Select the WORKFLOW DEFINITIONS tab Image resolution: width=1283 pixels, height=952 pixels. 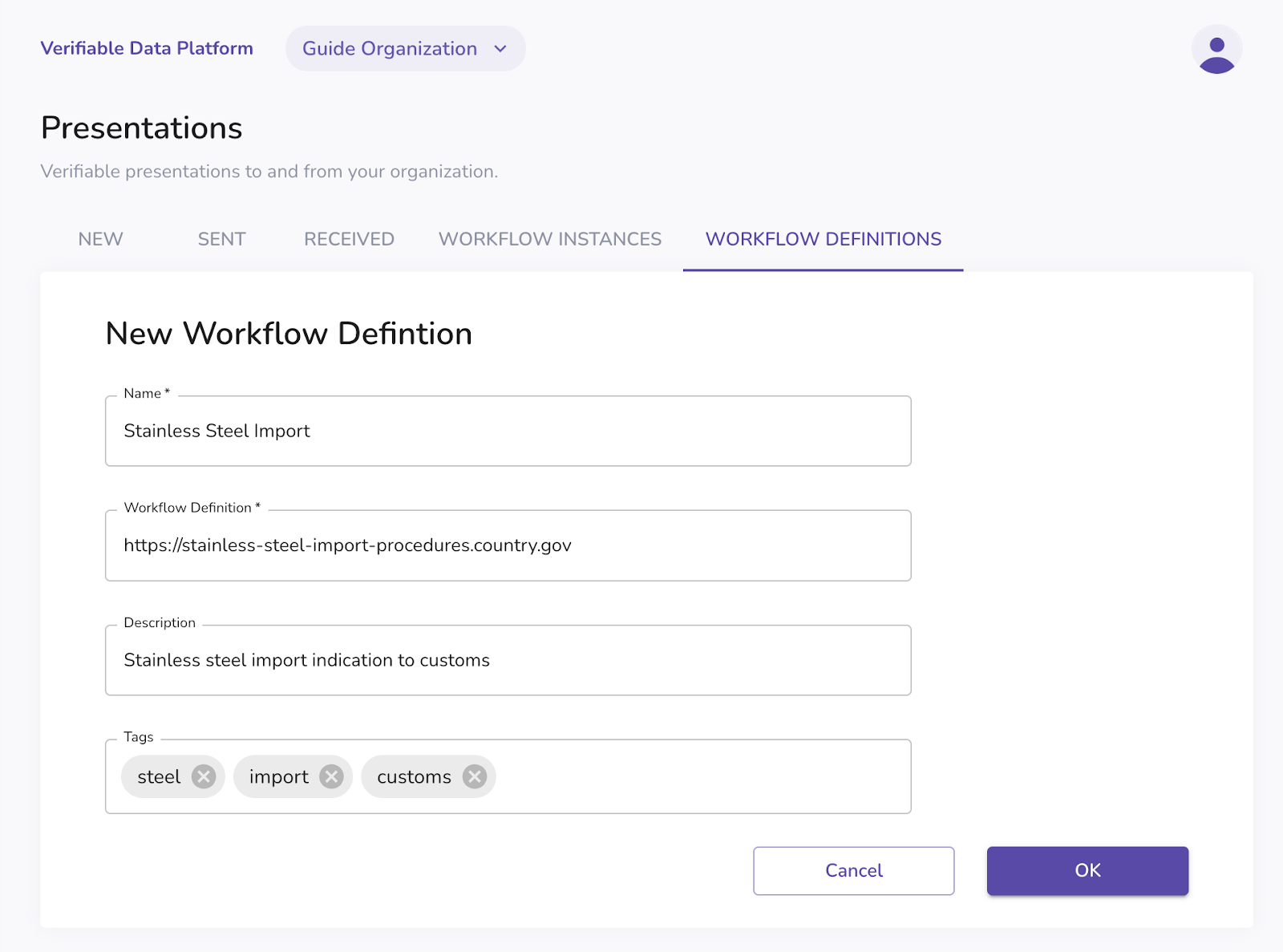(x=823, y=239)
